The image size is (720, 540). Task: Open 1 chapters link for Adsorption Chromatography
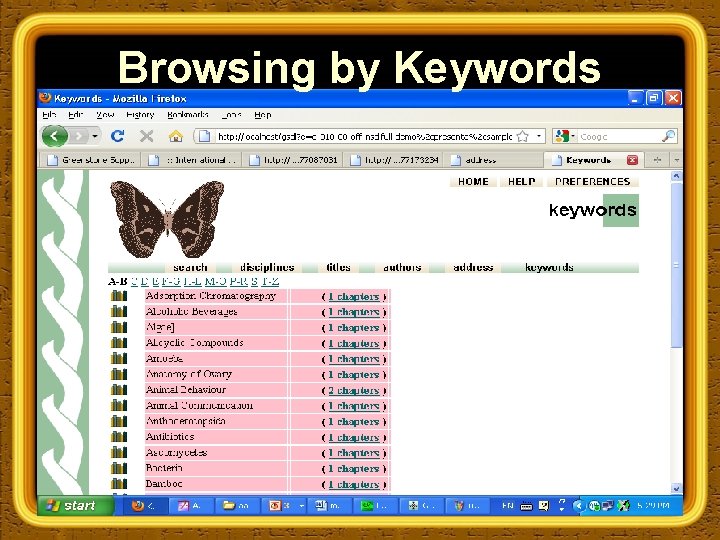tap(354, 297)
